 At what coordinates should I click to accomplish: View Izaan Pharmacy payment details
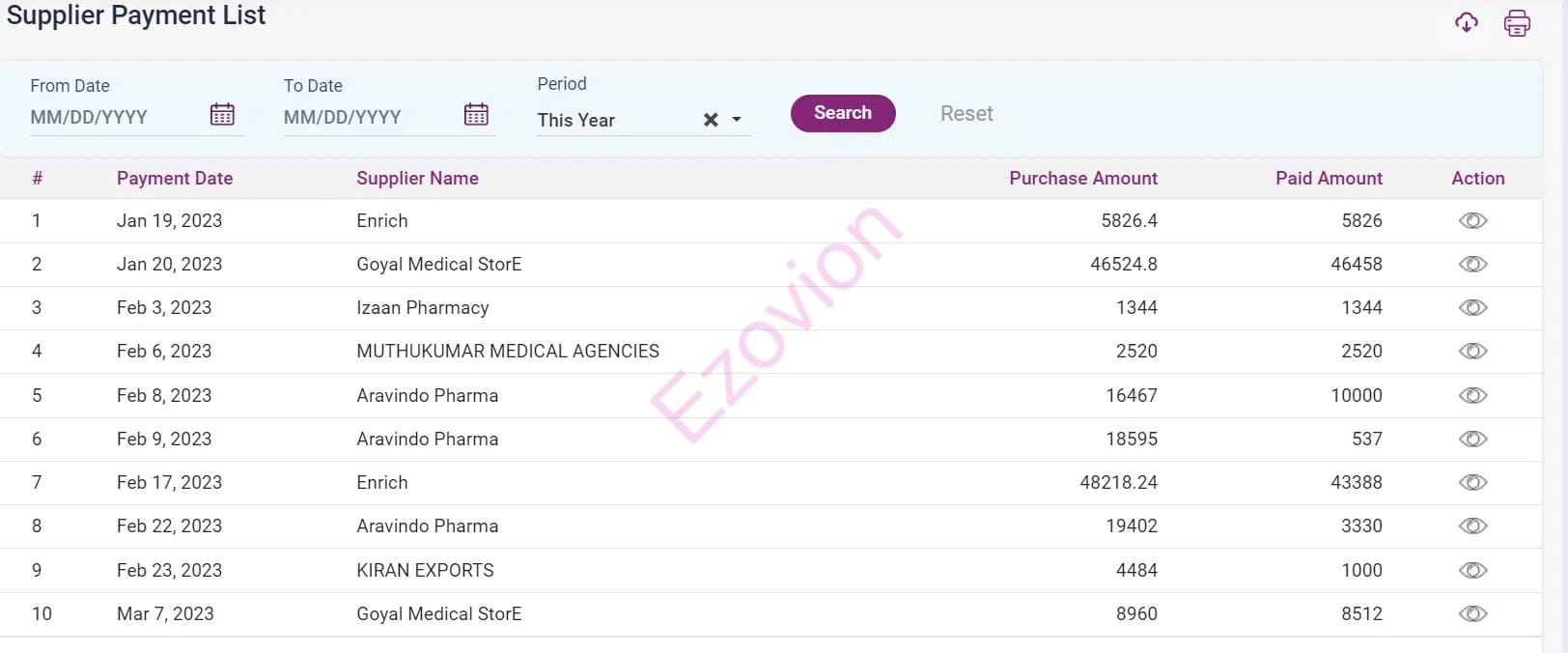click(1472, 308)
